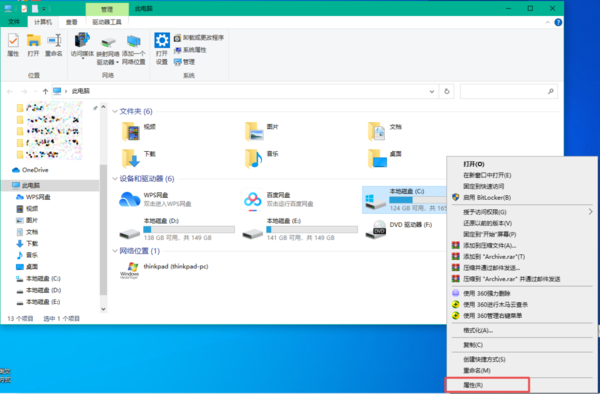This screenshot has width=600, height=394.
Task: Switch to the 查看 ribbon tab
Action: [x=72, y=22]
